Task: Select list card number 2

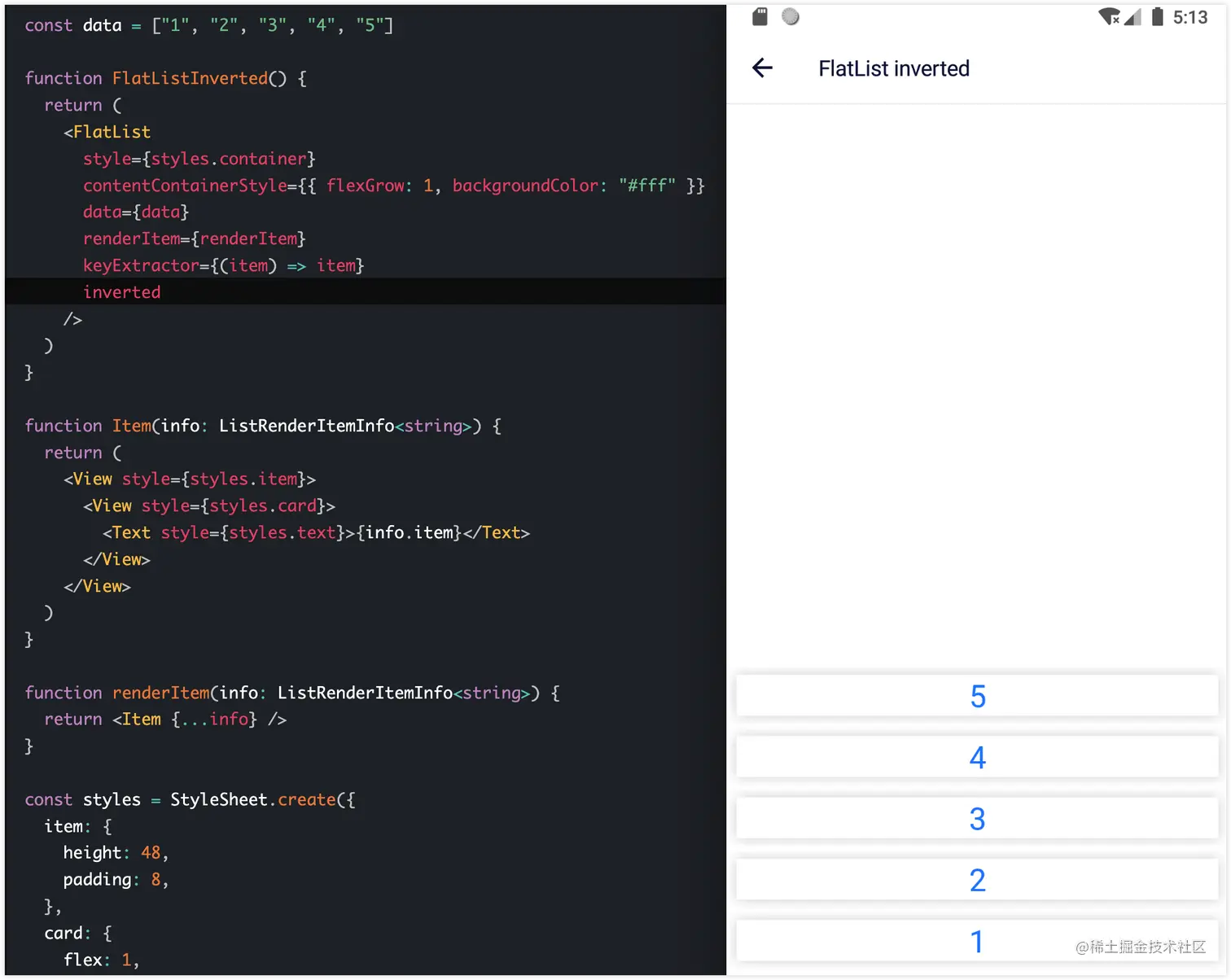Action: [977, 880]
